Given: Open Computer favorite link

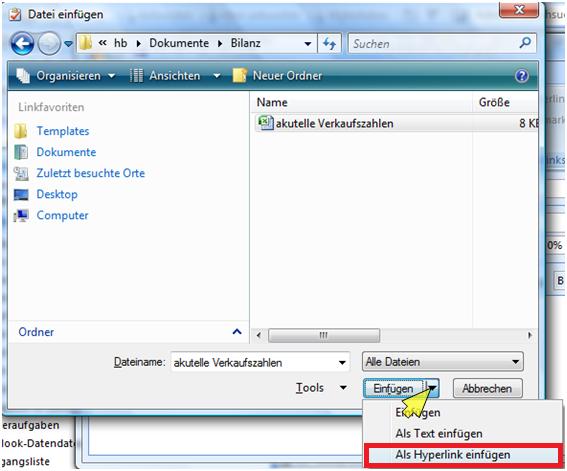Looking at the screenshot, I should 62,215.
